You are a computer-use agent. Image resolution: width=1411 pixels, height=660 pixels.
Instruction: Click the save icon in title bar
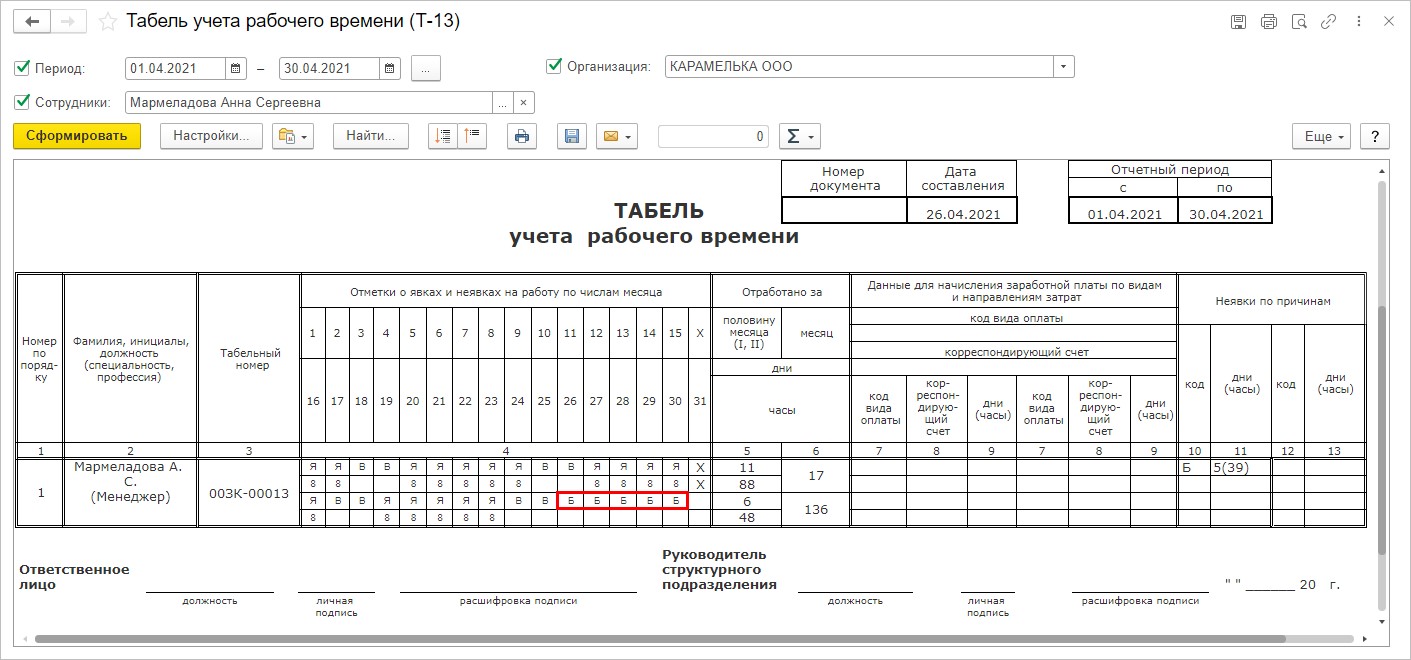point(1238,21)
